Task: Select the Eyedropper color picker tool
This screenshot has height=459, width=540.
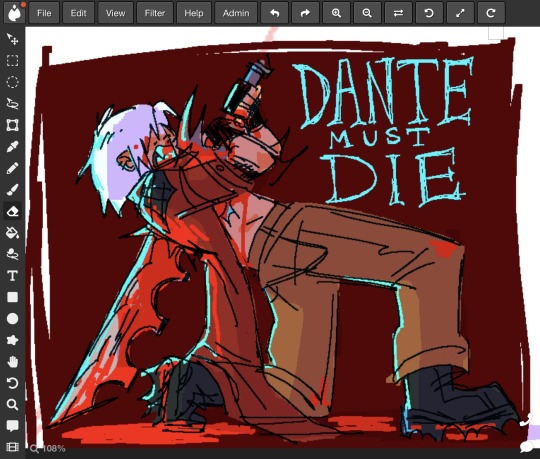Action: [x=12, y=147]
